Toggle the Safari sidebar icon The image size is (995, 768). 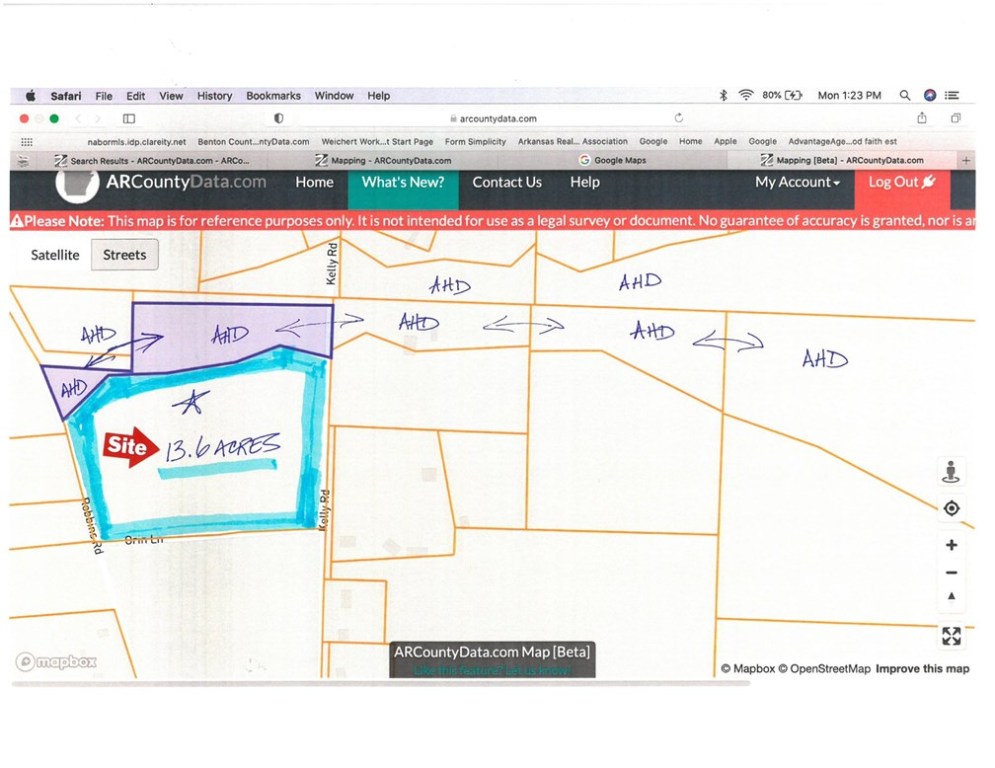pos(129,119)
